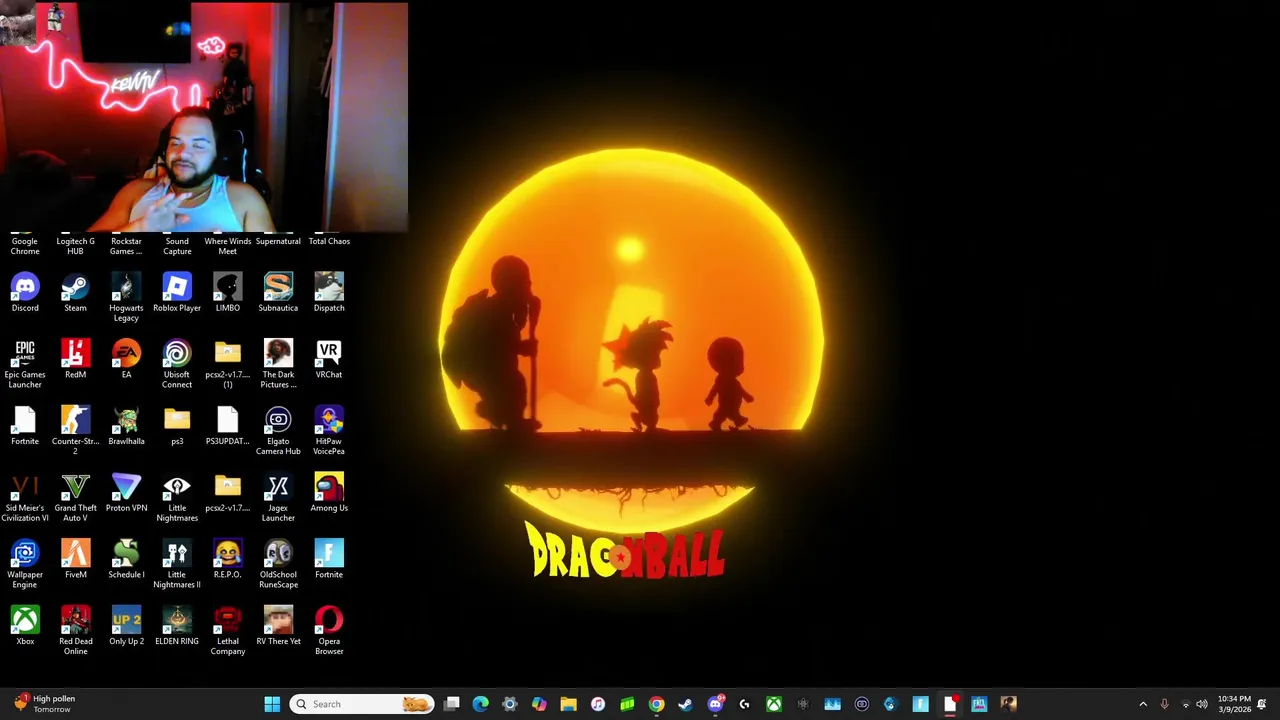Launch the Among Us shortcut
Viewport: 1280px width, 720px height.
coord(329,493)
